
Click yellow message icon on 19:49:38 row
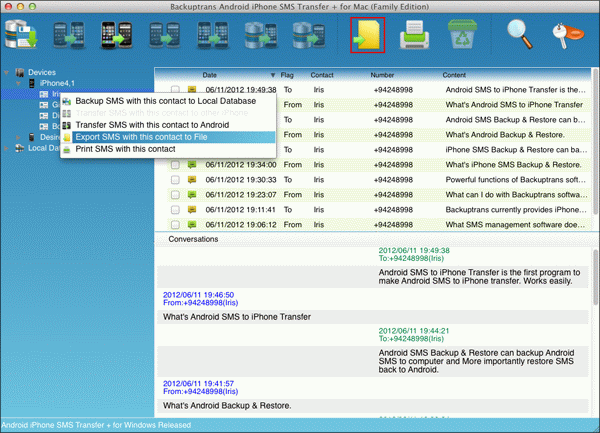click(x=192, y=90)
